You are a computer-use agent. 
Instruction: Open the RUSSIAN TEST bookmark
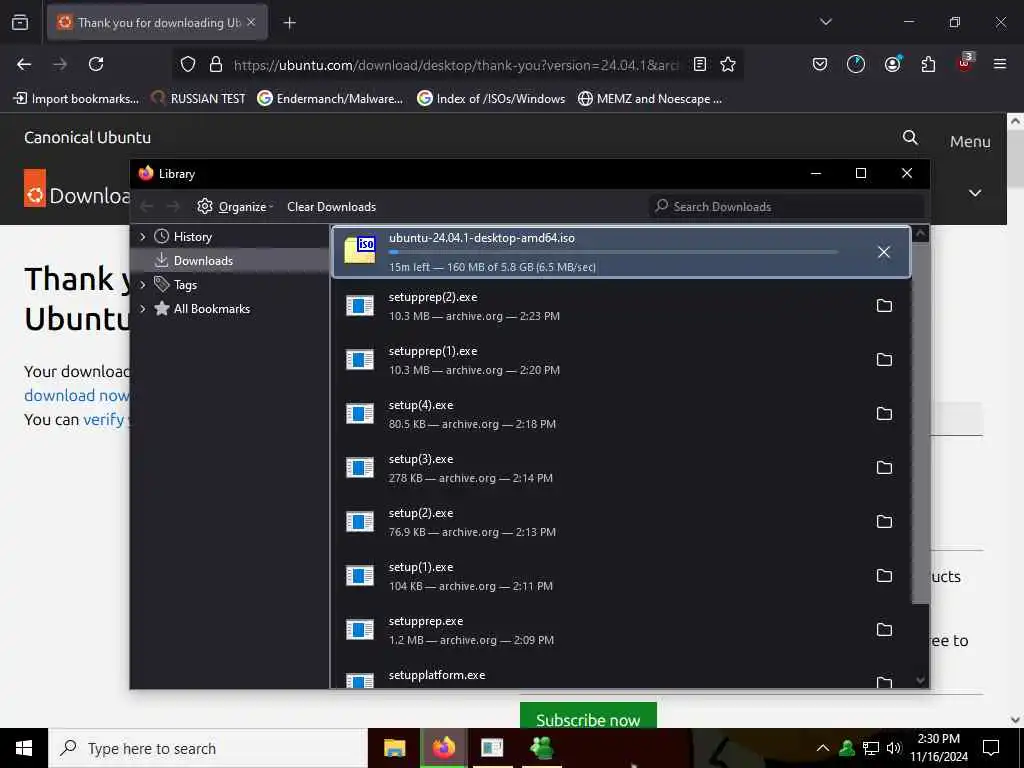[x=198, y=99]
